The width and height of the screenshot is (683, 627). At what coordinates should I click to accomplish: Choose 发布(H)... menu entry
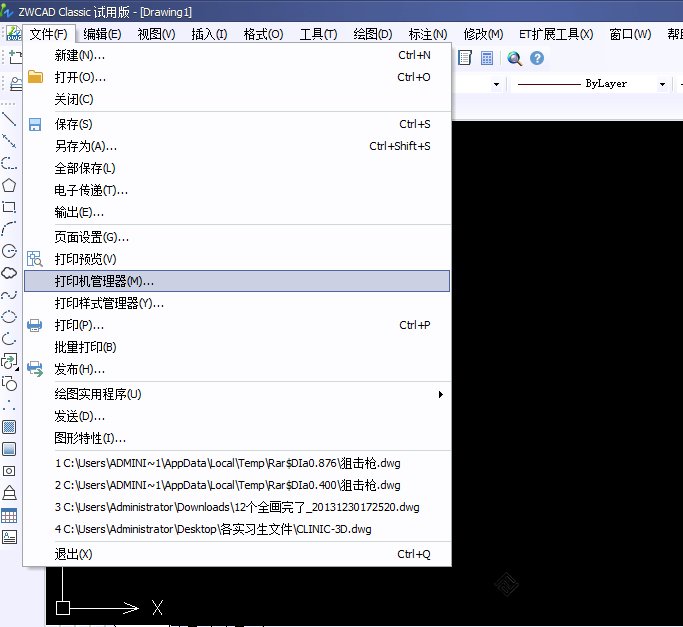pyautogui.click(x=237, y=369)
